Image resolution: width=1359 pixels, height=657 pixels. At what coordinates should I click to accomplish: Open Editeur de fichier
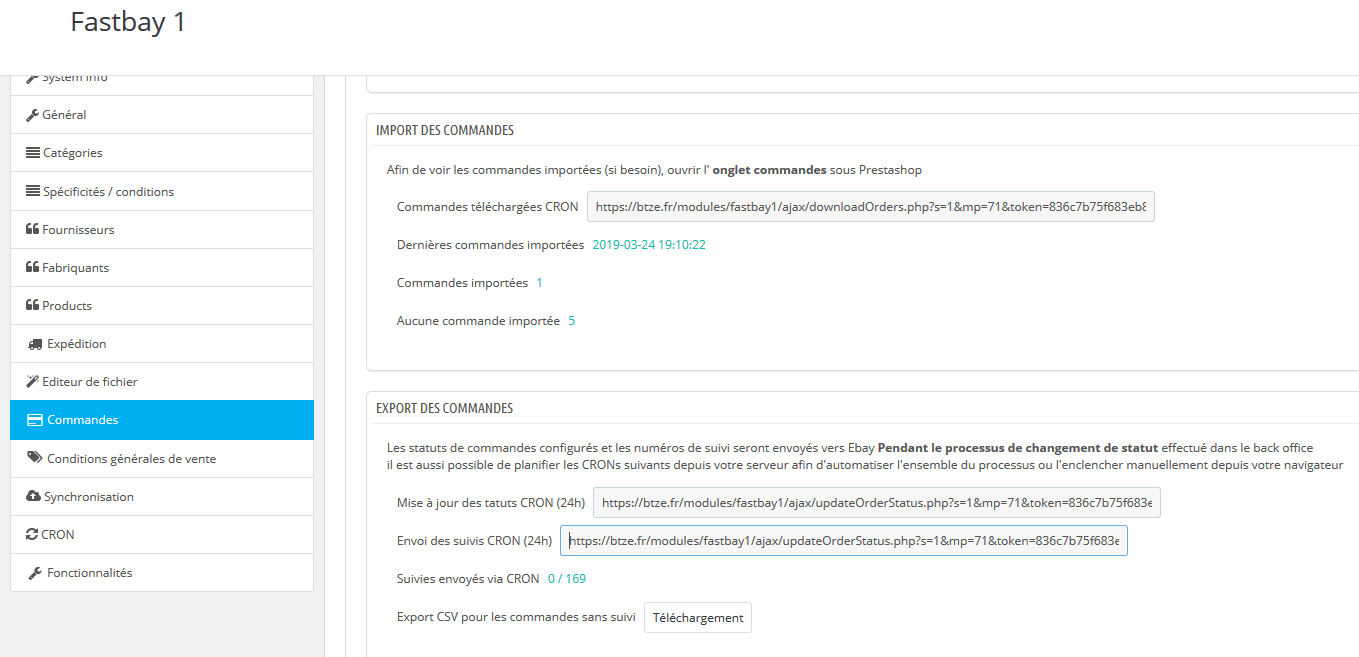162,381
